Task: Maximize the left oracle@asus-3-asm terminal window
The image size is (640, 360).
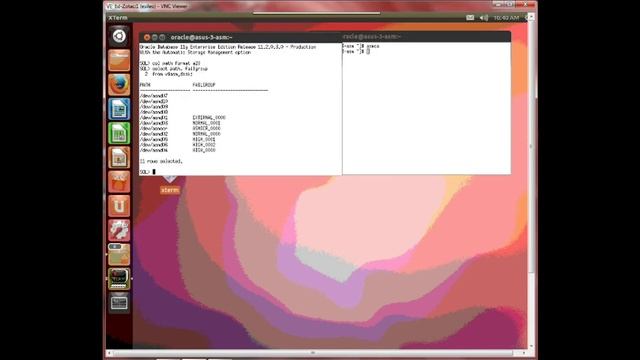Action: tap(162, 37)
